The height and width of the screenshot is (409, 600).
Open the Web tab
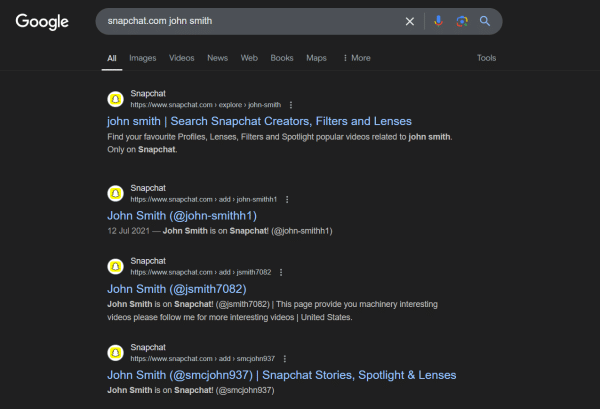tap(249, 58)
